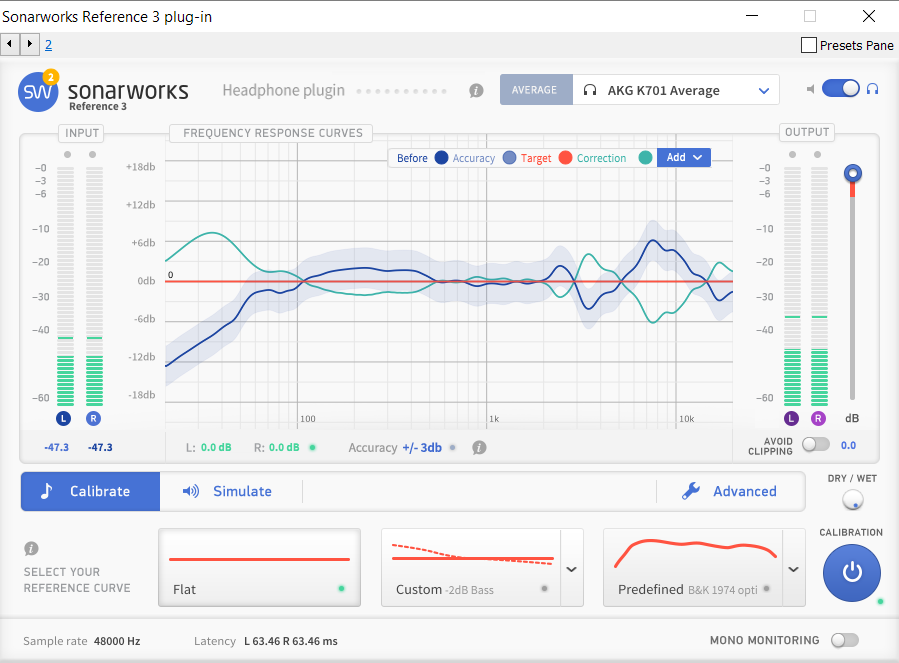Select the Flat reference curve
Viewport: 899px width, 663px height.
[x=260, y=567]
